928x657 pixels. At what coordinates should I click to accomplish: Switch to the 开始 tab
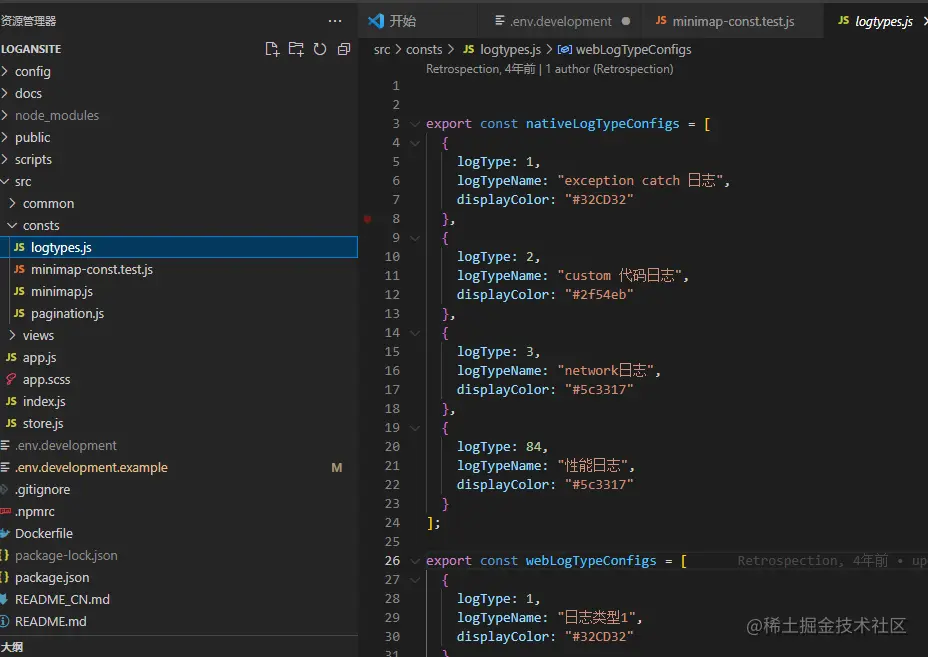click(418, 21)
